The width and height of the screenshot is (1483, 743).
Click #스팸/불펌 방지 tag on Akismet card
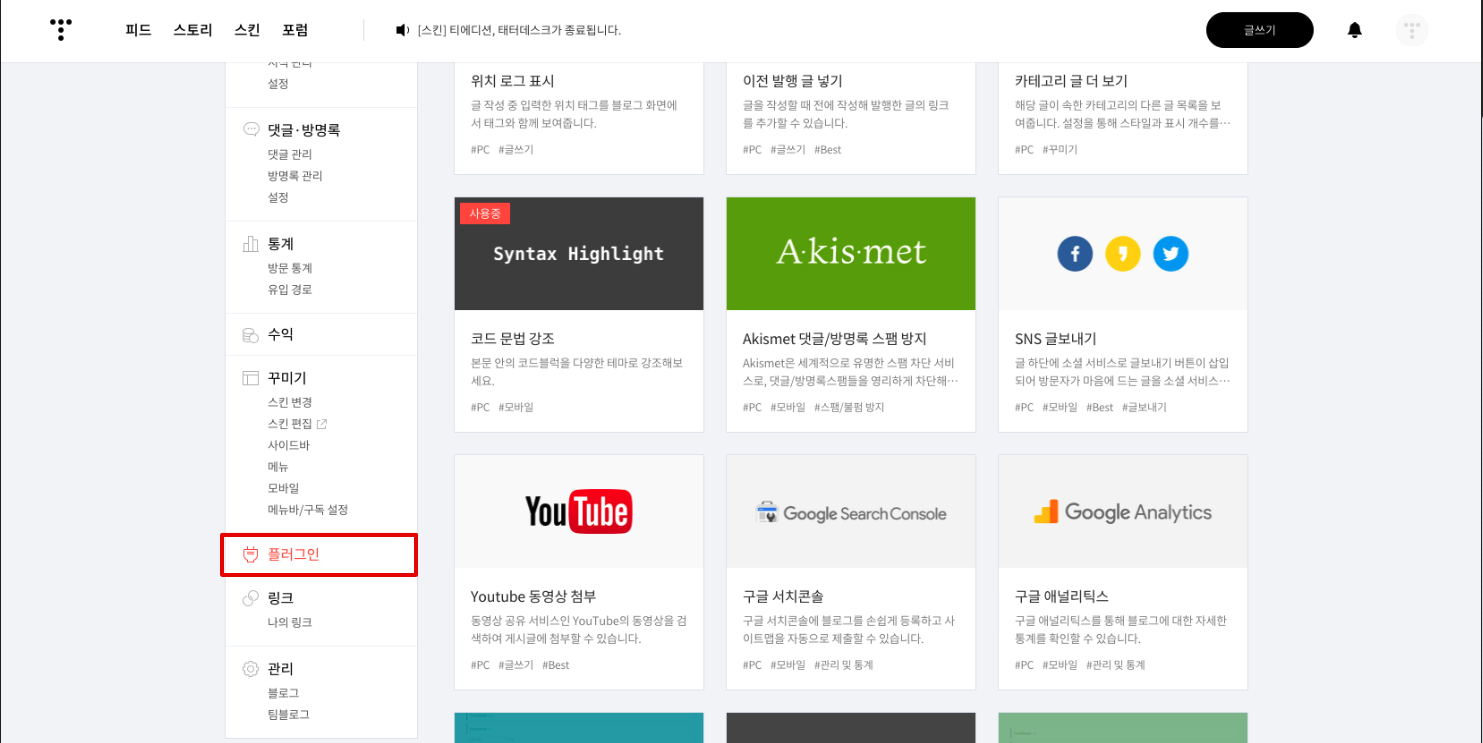click(849, 408)
